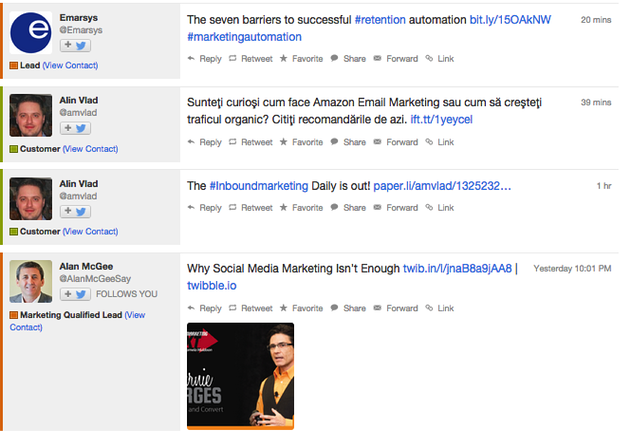Image resolution: width=639 pixels, height=431 pixels.
Task: Click the @Emarsys handle
Action: tap(81, 30)
